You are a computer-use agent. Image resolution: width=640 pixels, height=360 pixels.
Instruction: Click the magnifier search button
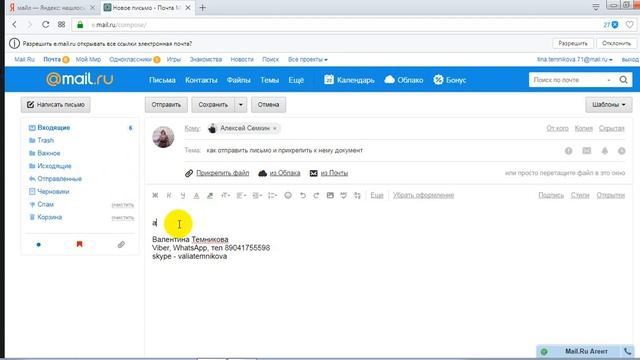point(623,80)
